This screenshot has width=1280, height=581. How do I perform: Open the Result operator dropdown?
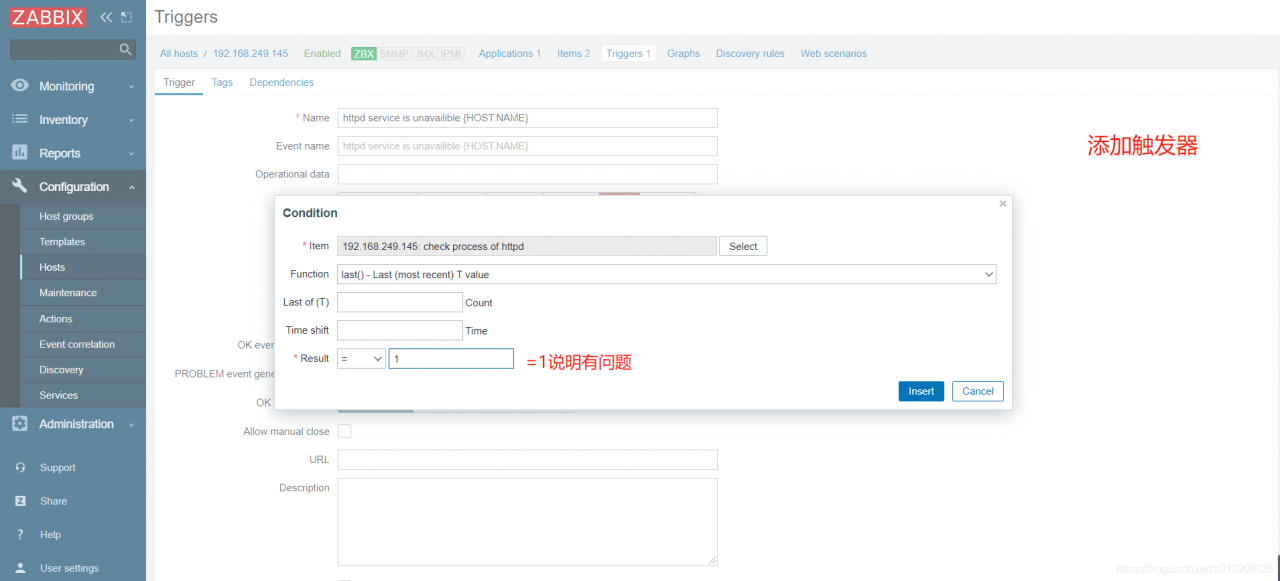(361, 358)
